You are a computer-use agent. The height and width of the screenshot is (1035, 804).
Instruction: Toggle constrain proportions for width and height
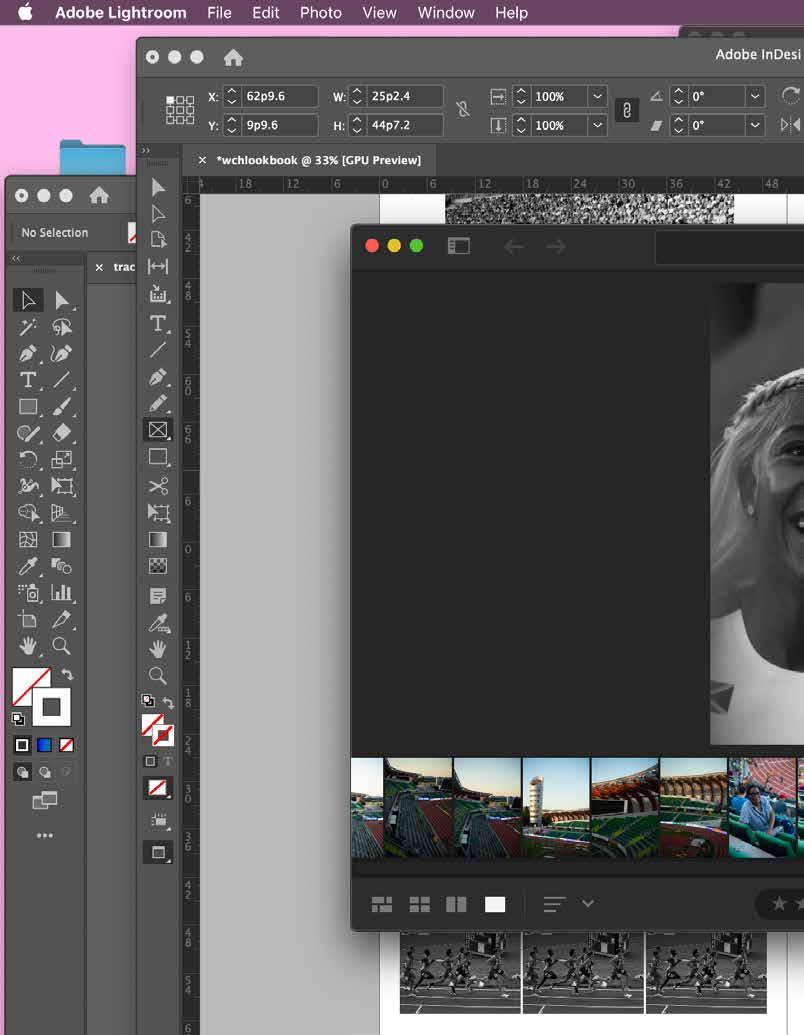(463, 110)
